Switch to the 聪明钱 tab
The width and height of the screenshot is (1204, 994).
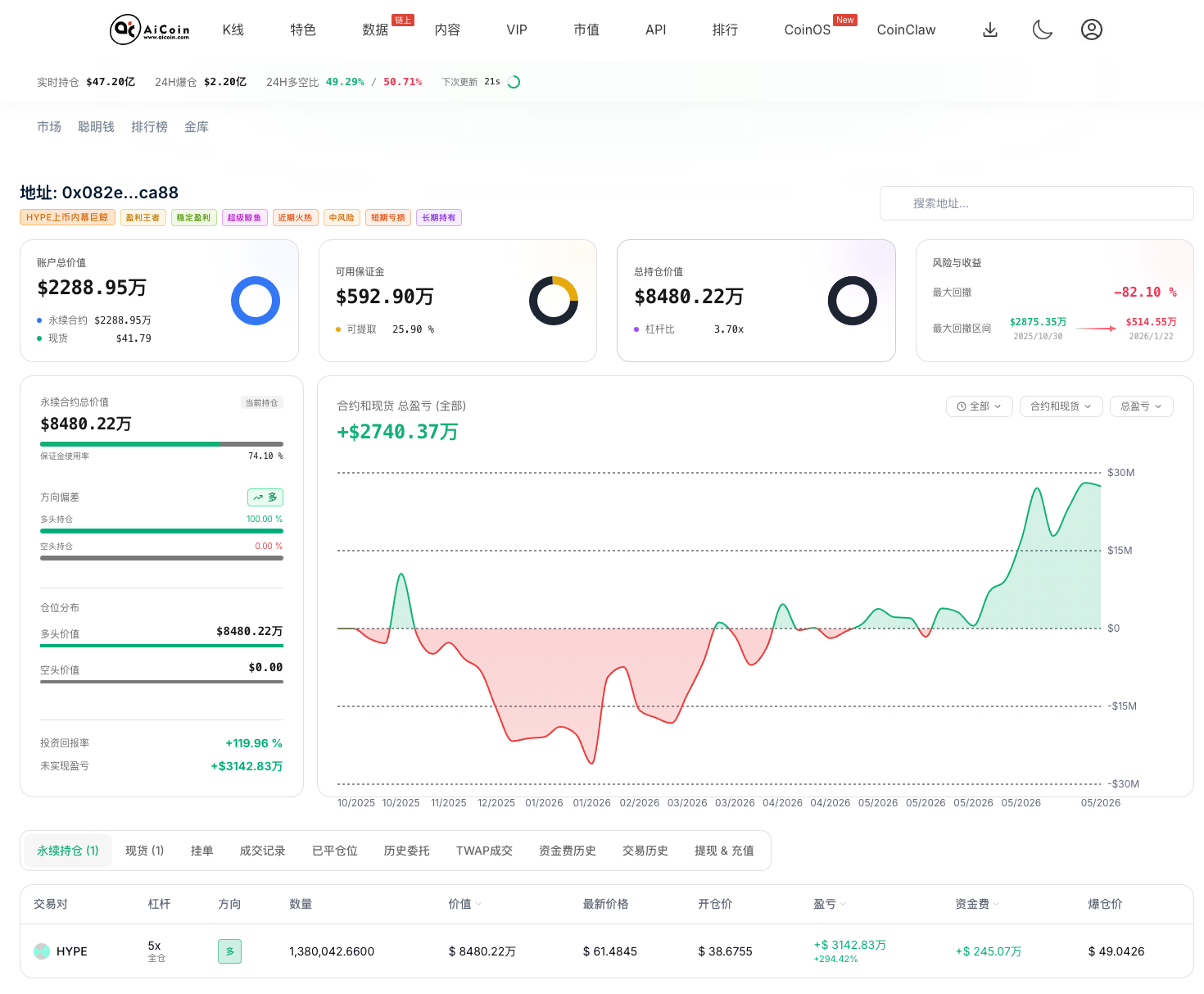click(x=97, y=127)
